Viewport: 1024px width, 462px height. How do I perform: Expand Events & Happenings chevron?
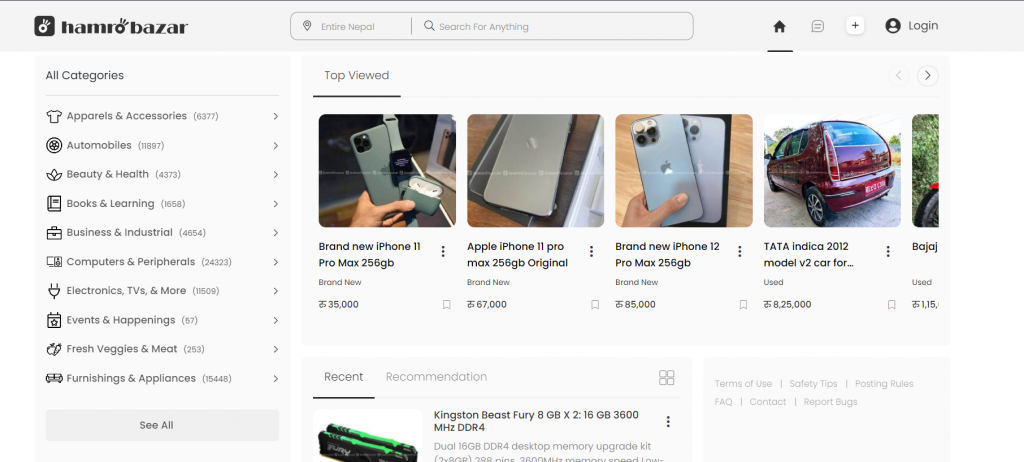pos(276,320)
